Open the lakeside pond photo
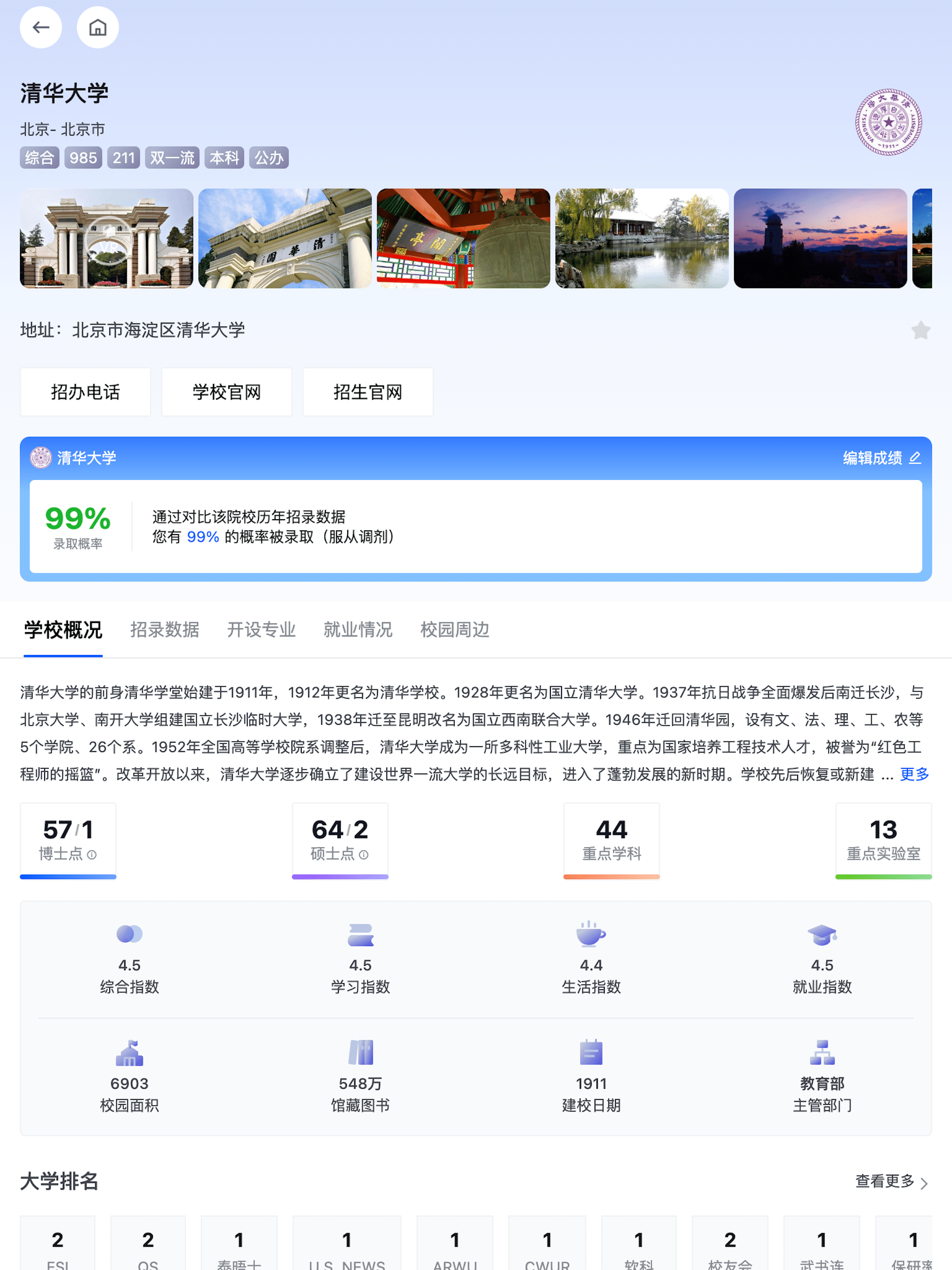 pyautogui.click(x=642, y=238)
